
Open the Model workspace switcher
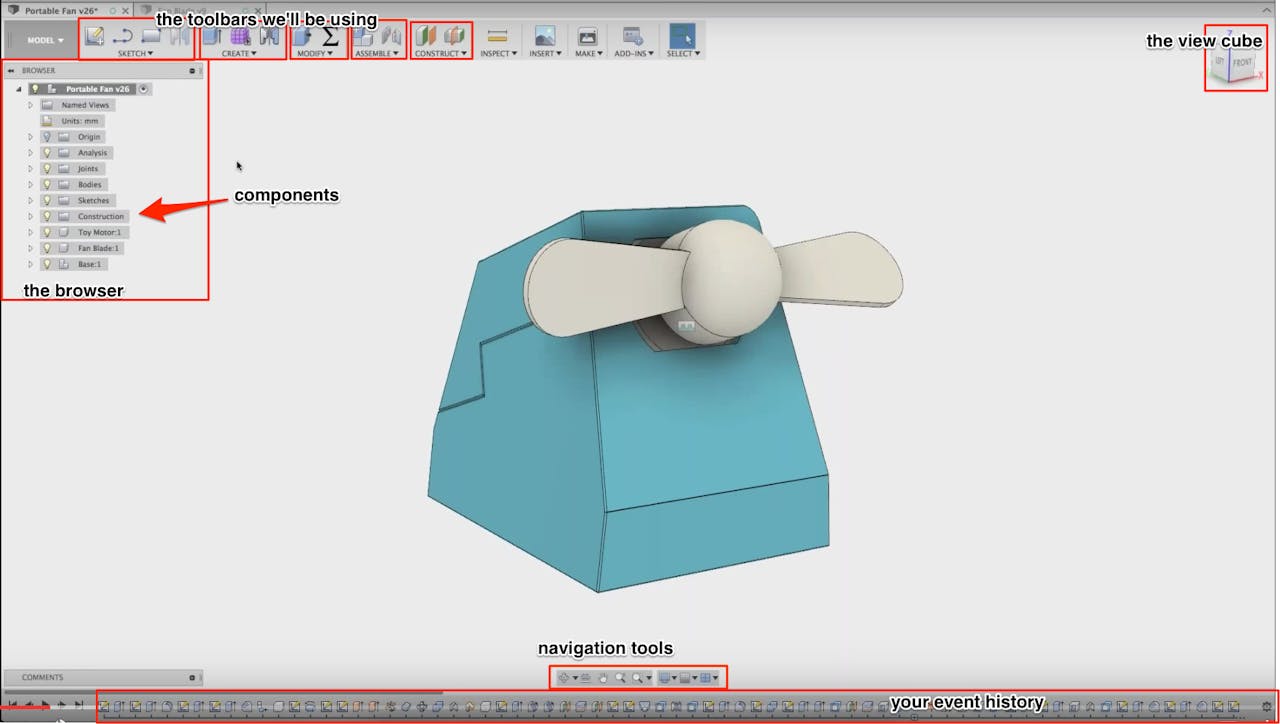pos(40,39)
